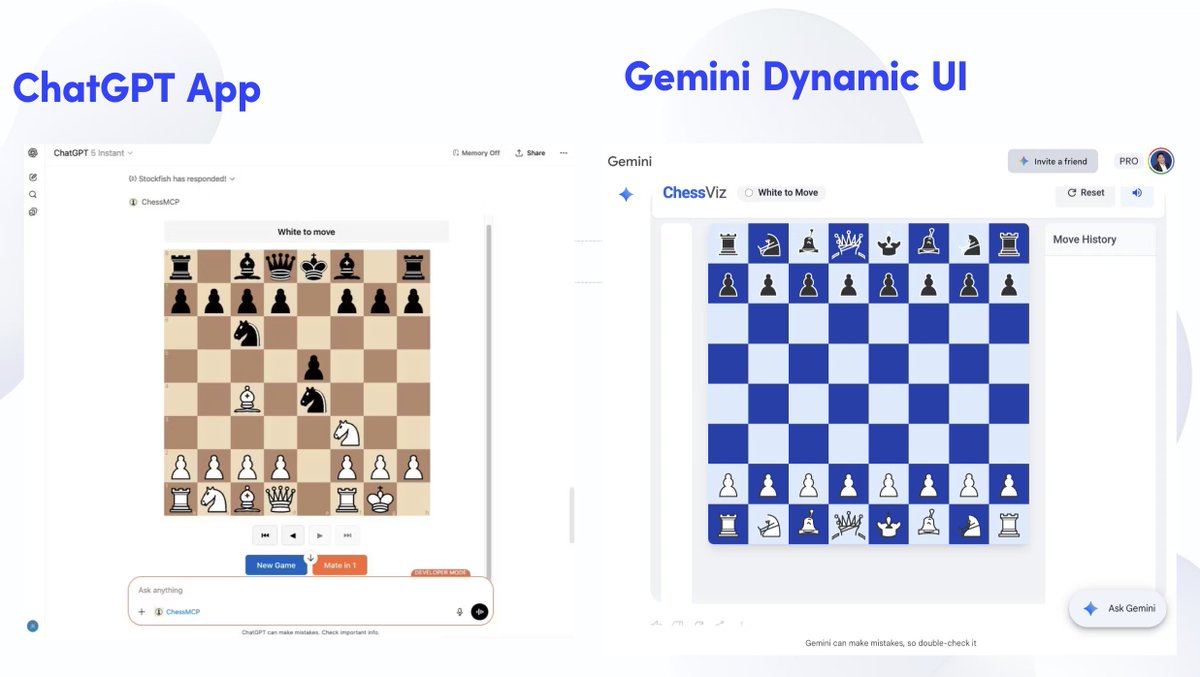Click the scroll-to-bottom down arrow
1200x677 pixels.
tap(310, 557)
